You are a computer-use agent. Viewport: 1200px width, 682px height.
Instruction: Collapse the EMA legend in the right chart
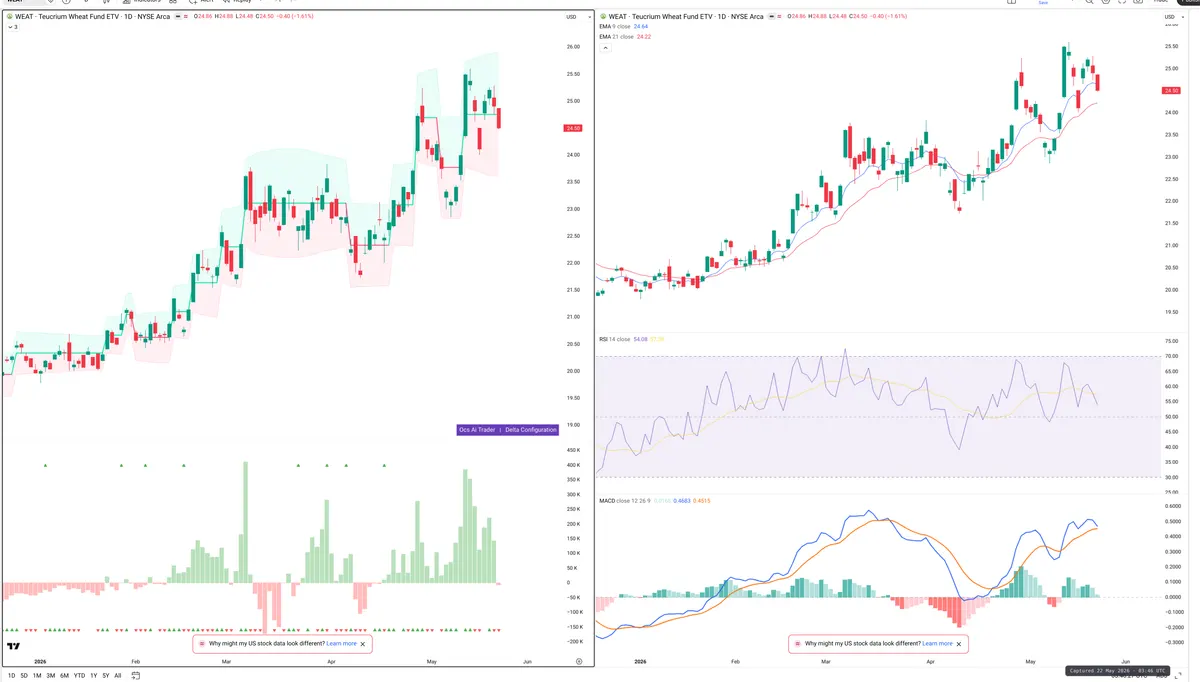click(604, 48)
